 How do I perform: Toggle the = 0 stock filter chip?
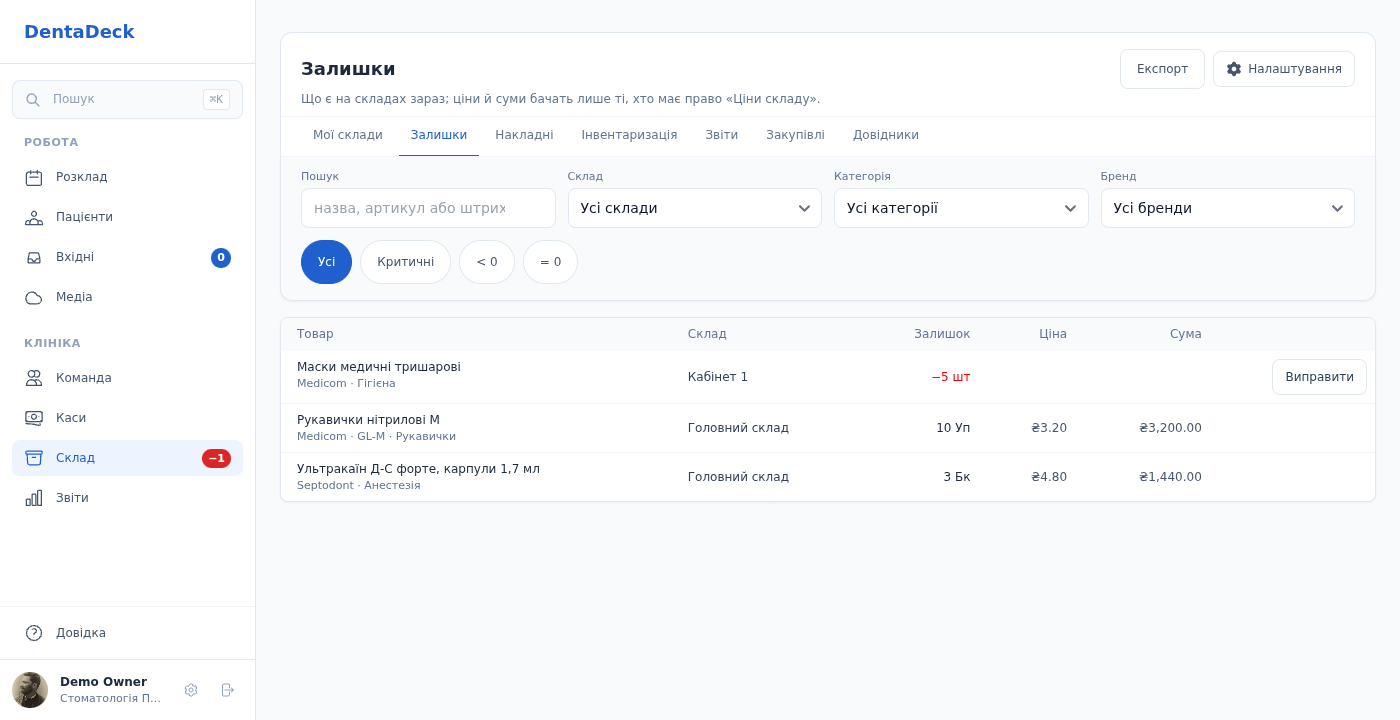[550, 262]
